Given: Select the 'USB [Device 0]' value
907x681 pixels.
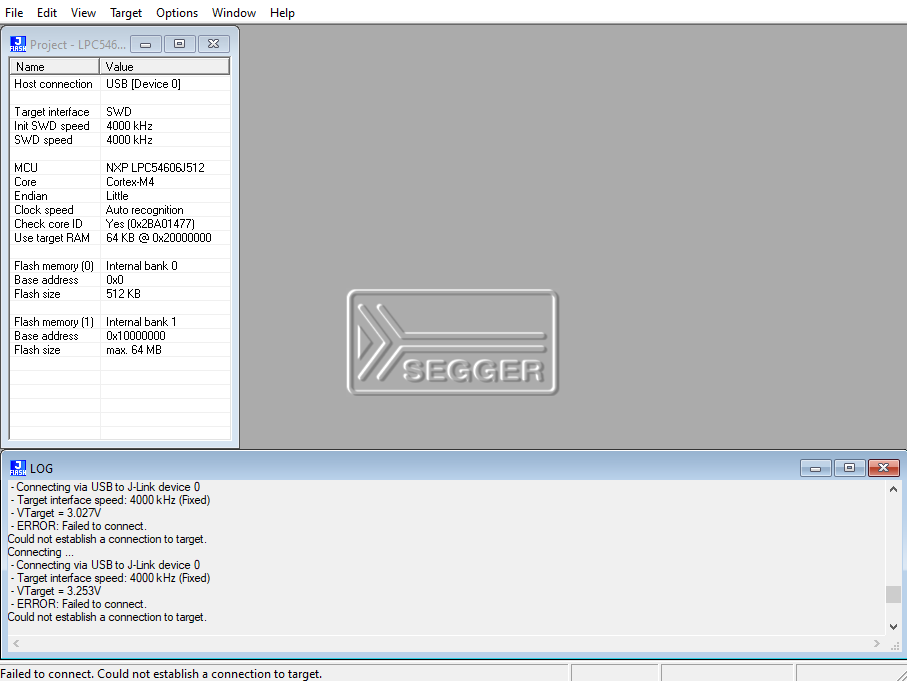Looking at the screenshot, I should point(143,84).
